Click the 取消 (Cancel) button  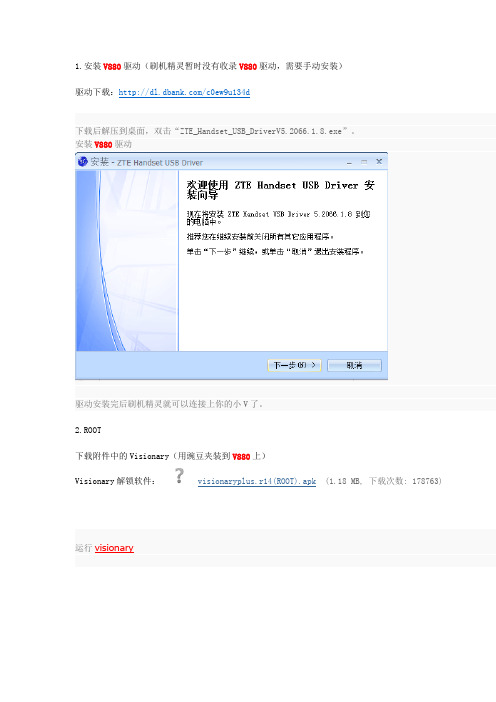(x=355, y=365)
